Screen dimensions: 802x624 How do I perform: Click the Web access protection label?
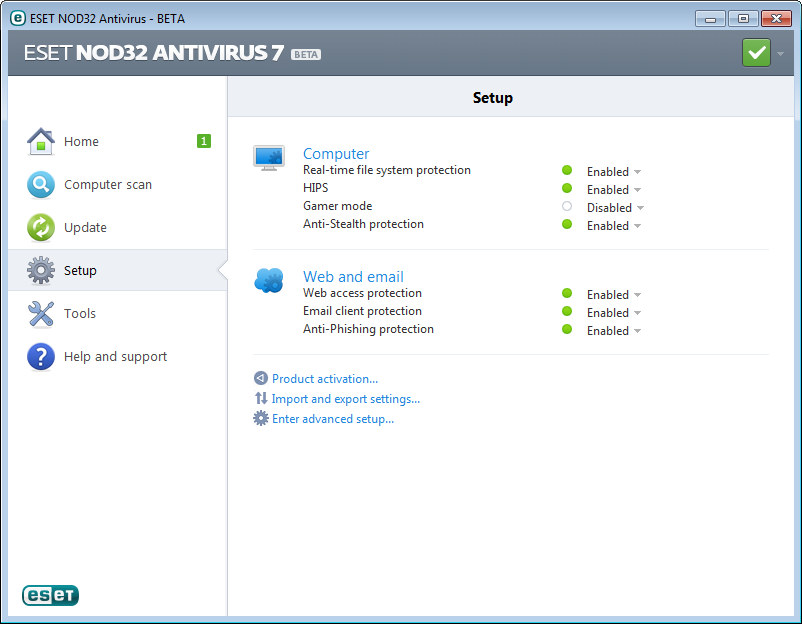pos(362,293)
